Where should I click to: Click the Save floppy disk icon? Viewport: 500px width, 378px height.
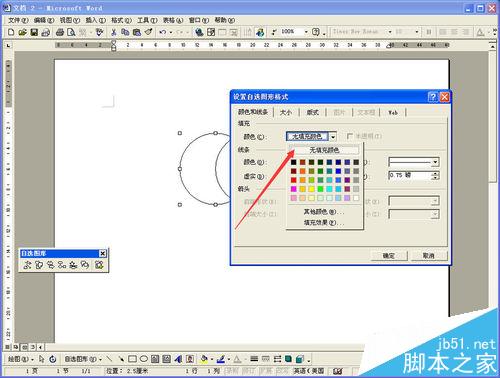[34, 32]
